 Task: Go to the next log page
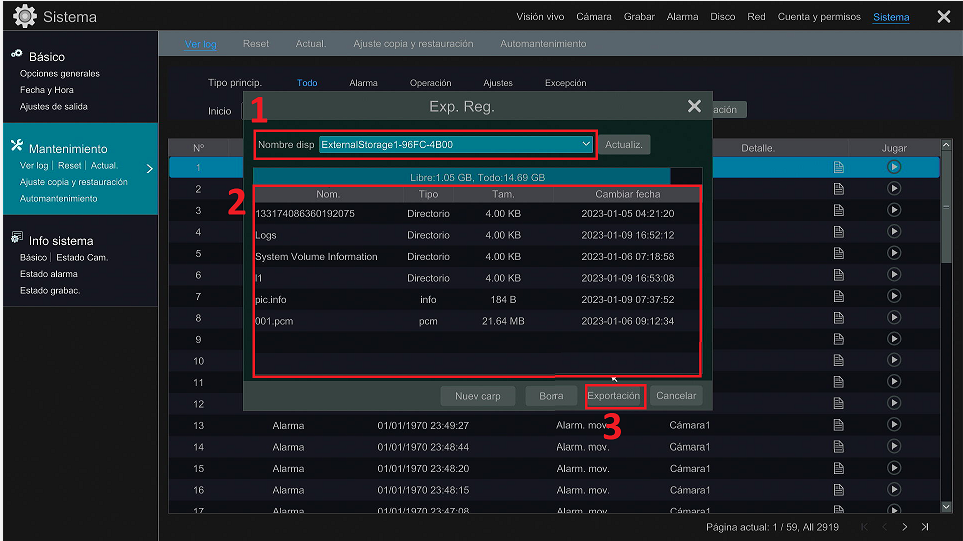click(904, 527)
